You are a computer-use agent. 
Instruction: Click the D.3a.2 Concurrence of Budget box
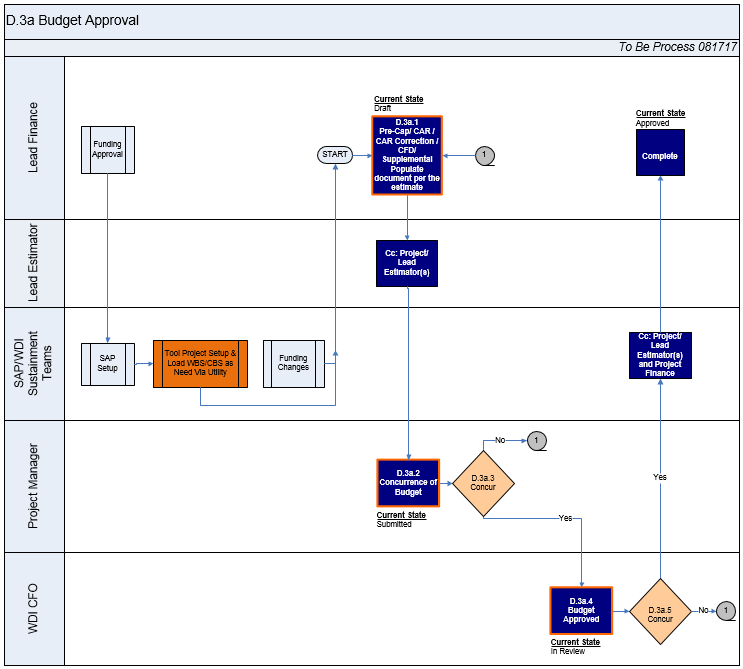click(408, 484)
